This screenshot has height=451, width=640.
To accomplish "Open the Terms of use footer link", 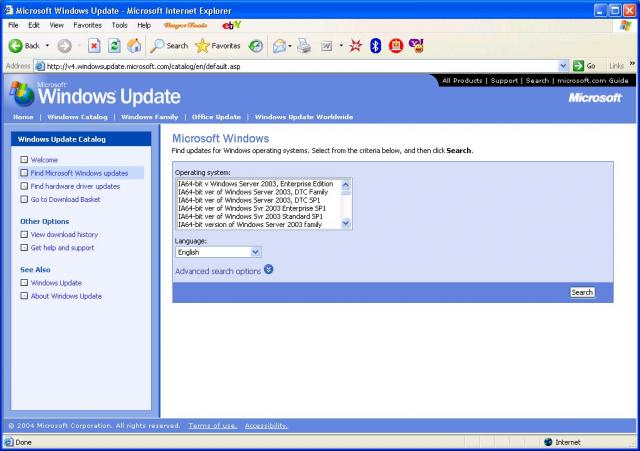I will point(212,426).
